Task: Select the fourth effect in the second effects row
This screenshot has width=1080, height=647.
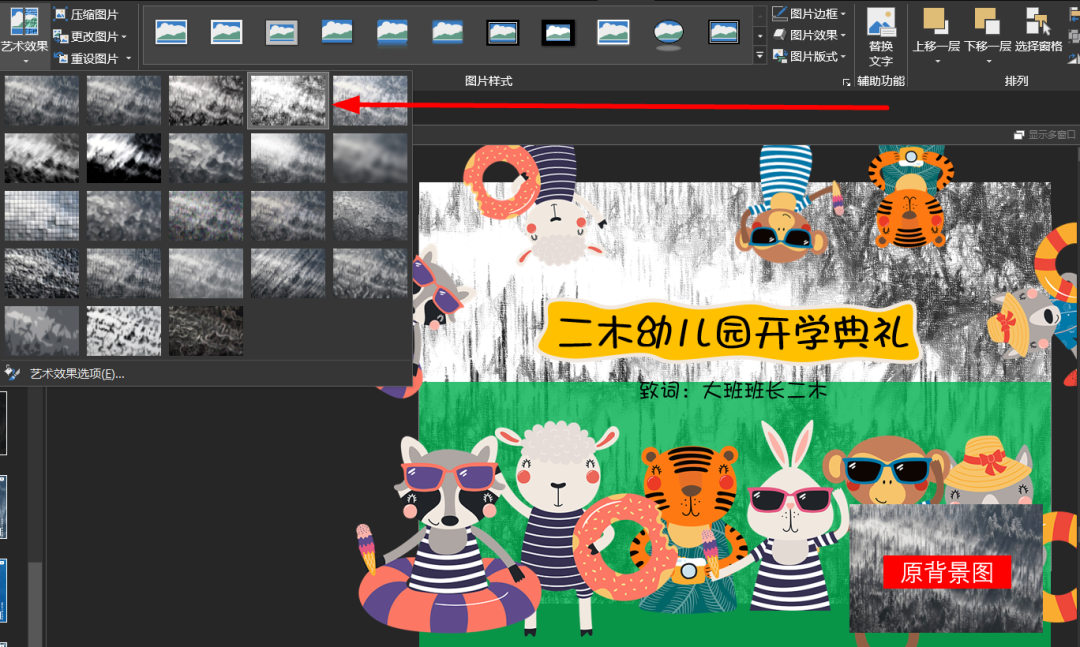Action: coord(288,158)
